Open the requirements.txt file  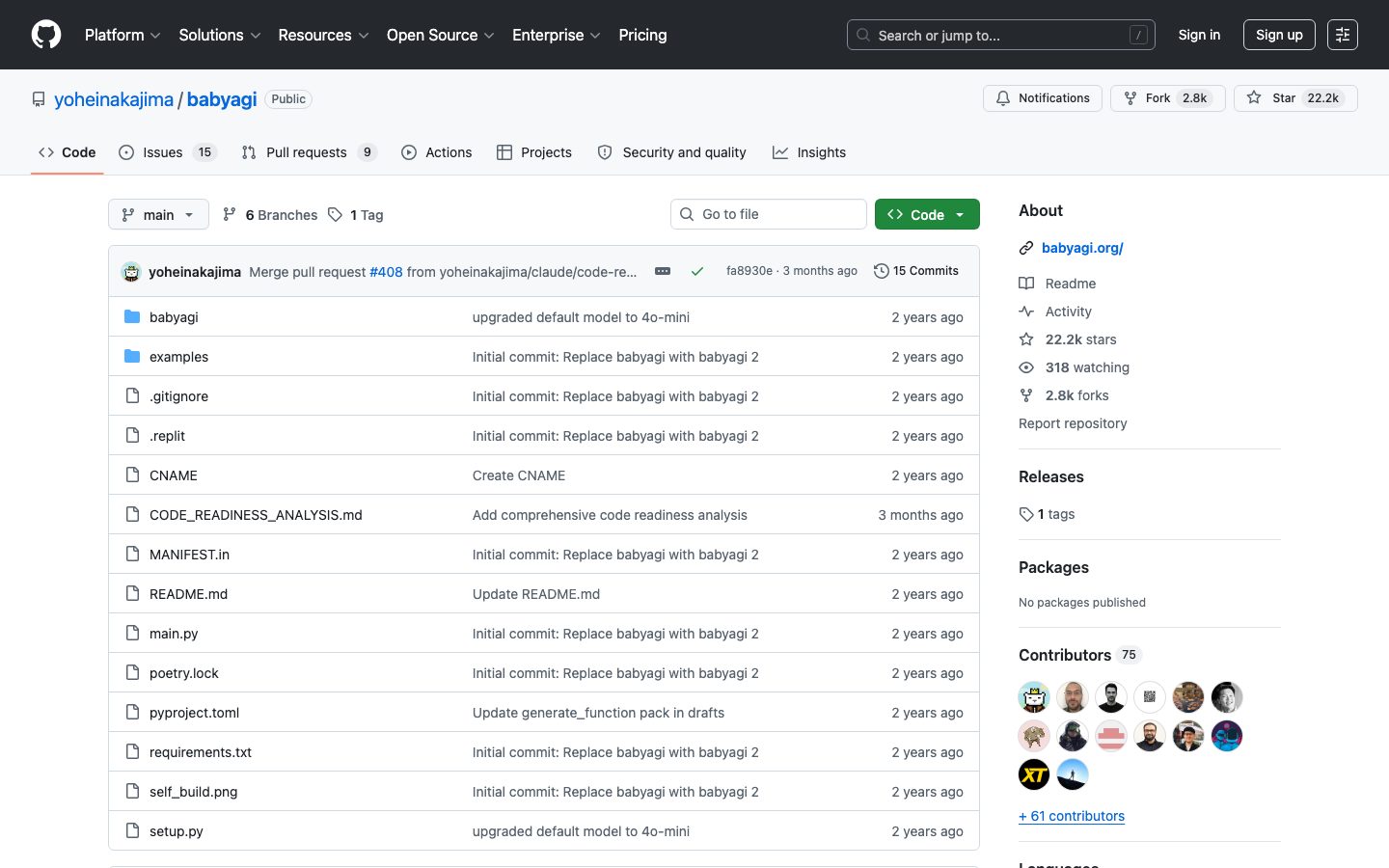tap(201, 752)
